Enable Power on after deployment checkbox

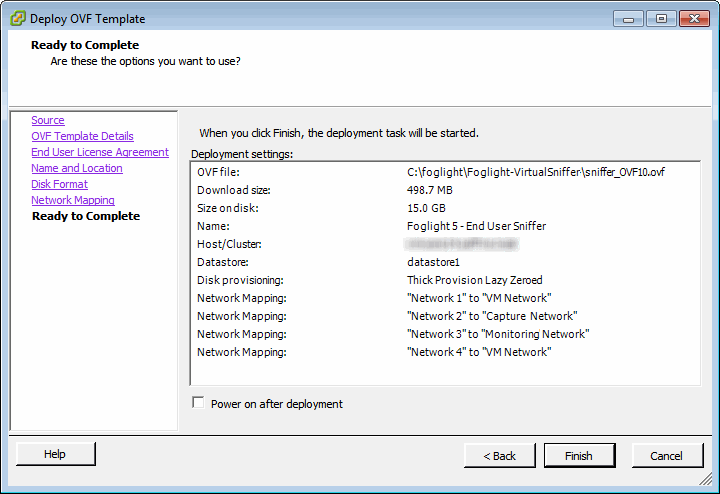[x=198, y=403]
